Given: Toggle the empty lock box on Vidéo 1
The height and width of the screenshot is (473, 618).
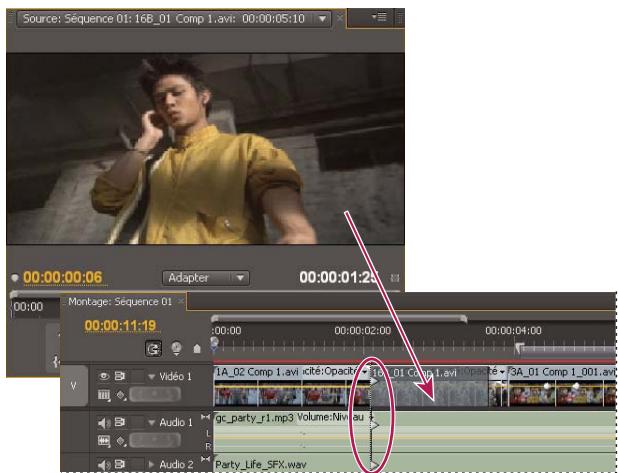Looking at the screenshot, I should click(x=138, y=376).
